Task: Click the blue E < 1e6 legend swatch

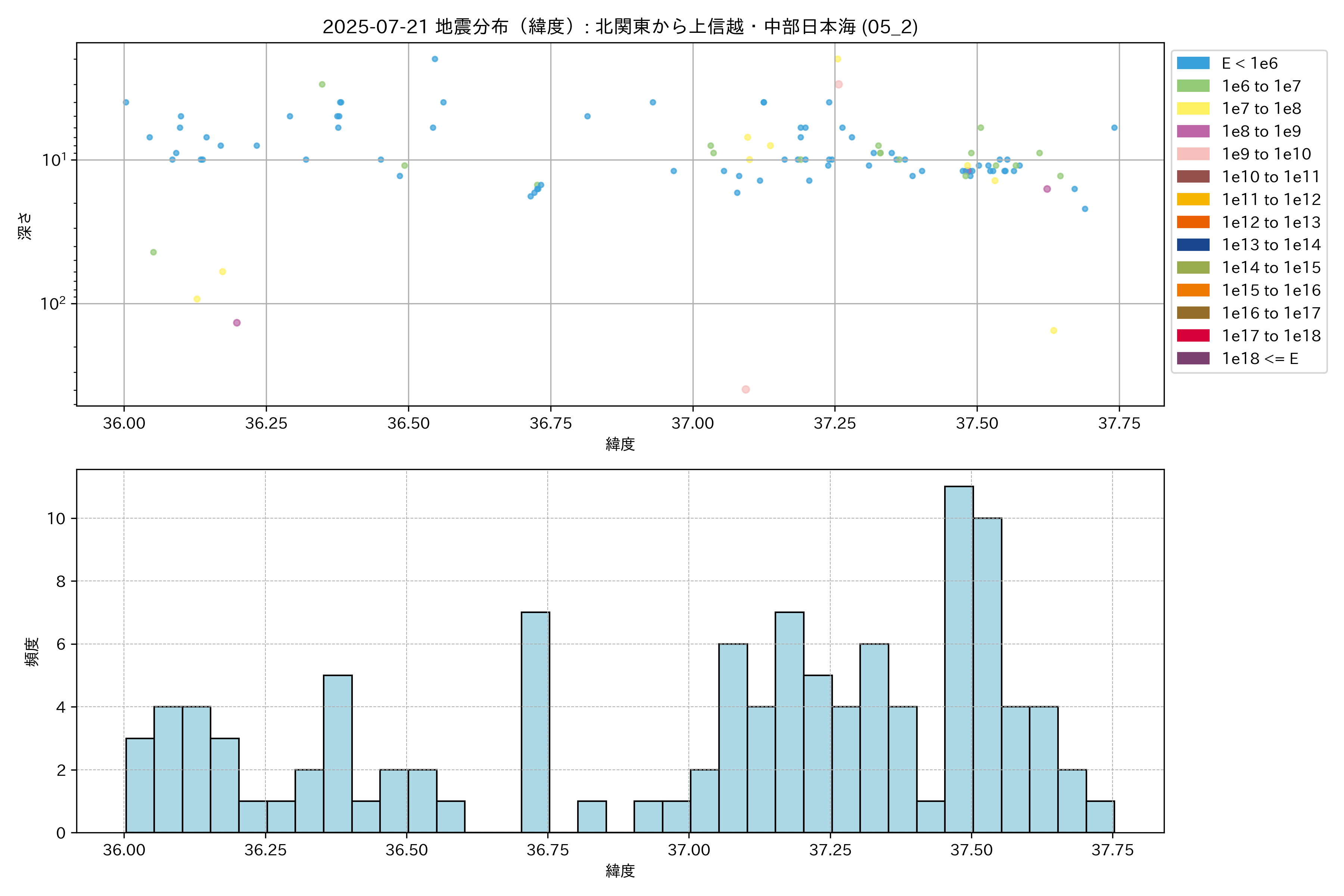Action: point(1193,63)
